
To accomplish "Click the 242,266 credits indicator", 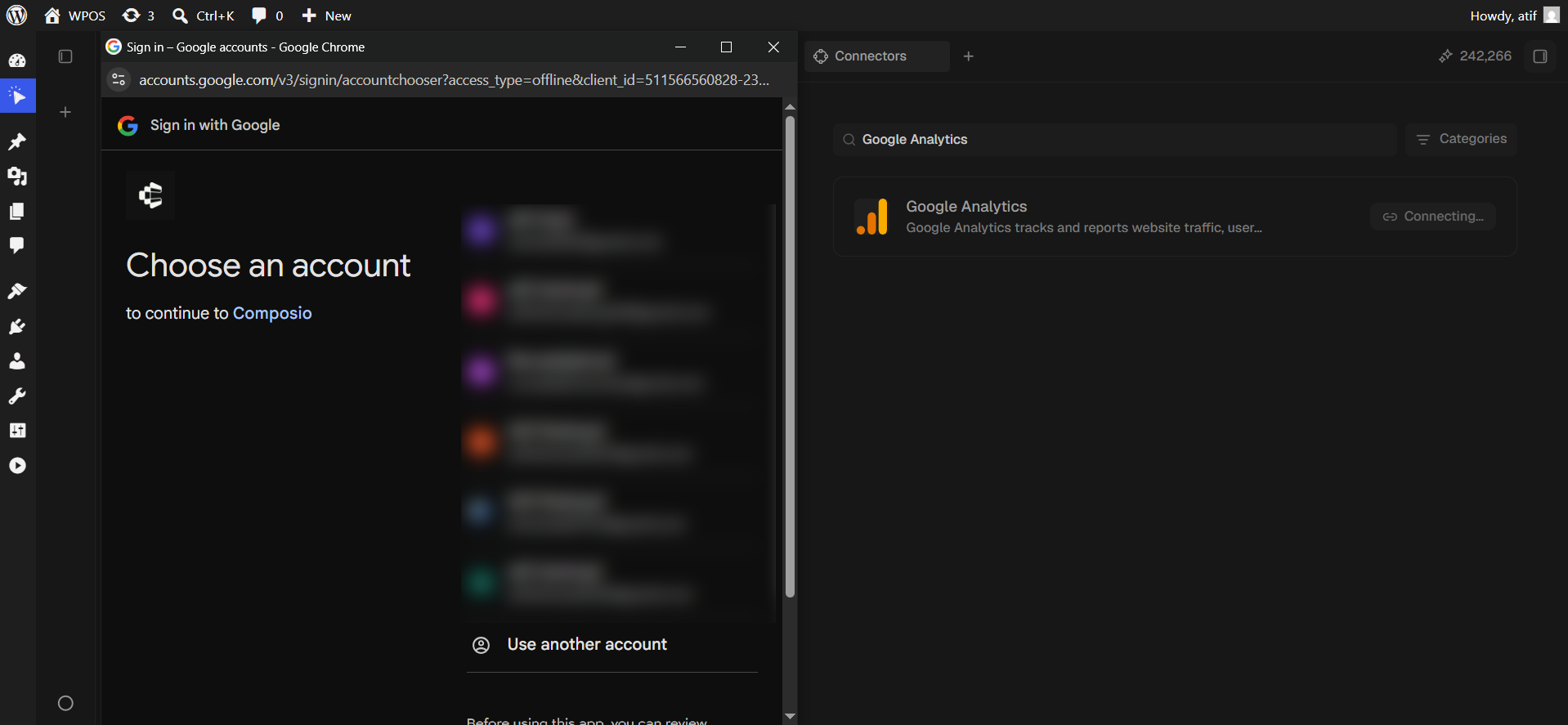I will (1475, 56).
